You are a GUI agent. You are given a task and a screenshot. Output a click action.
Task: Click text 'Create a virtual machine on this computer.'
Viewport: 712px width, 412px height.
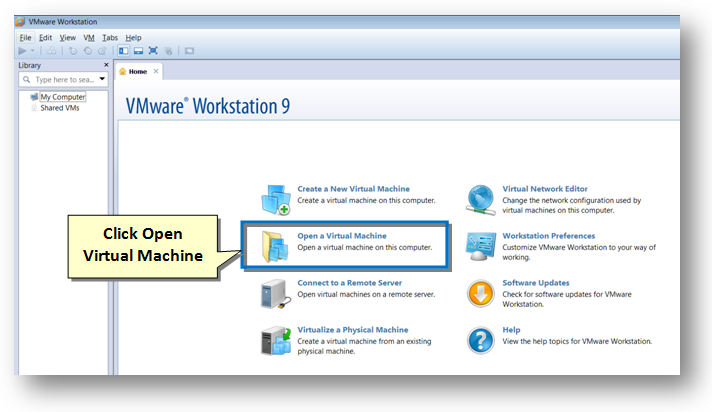pyautogui.click(x=366, y=200)
